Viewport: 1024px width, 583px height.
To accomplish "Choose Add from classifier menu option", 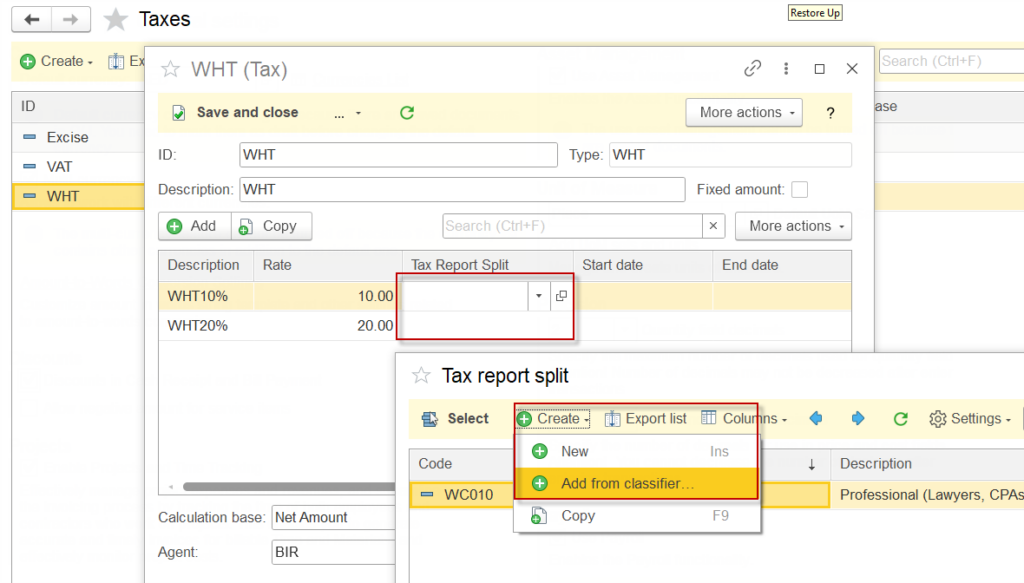I will pyautogui.click(x=627, y=483).
